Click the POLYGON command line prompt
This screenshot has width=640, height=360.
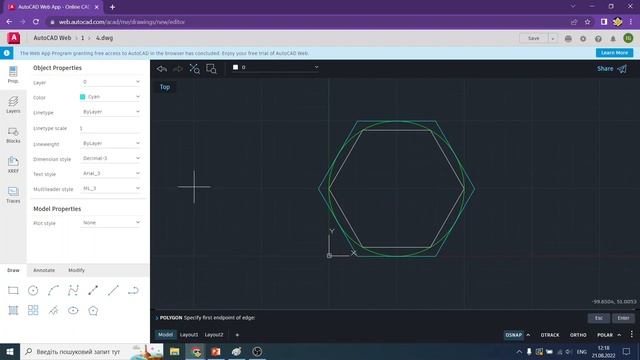[207, 318]
